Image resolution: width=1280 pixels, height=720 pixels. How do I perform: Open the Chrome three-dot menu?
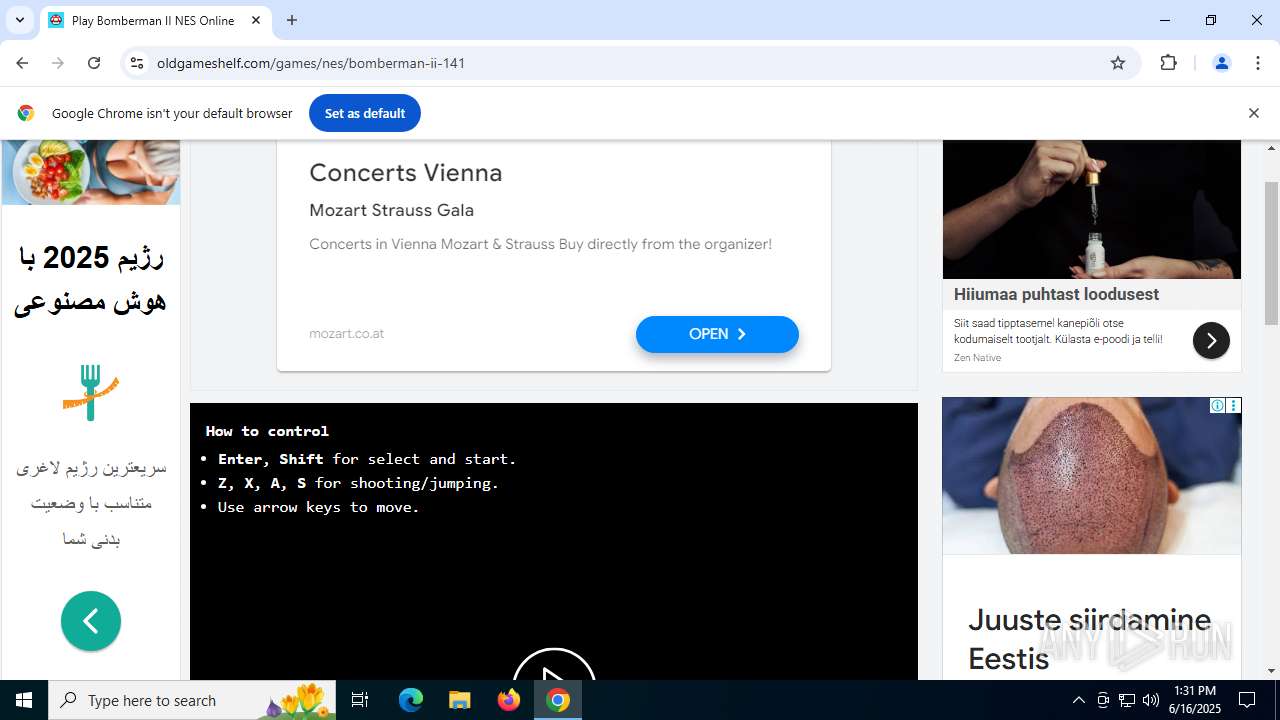point(1258,63)
